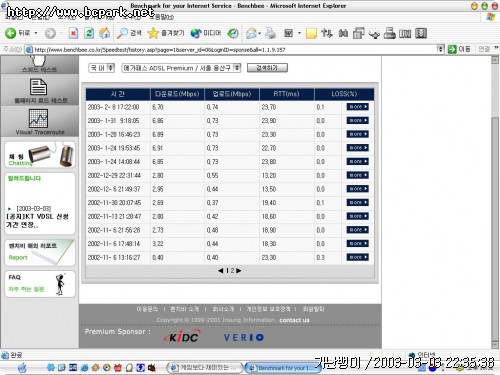Viewport: 500px width, 375px height.
Task: Click more for the 2002-11-30 20:07:45 row
Action: (357, 202)
